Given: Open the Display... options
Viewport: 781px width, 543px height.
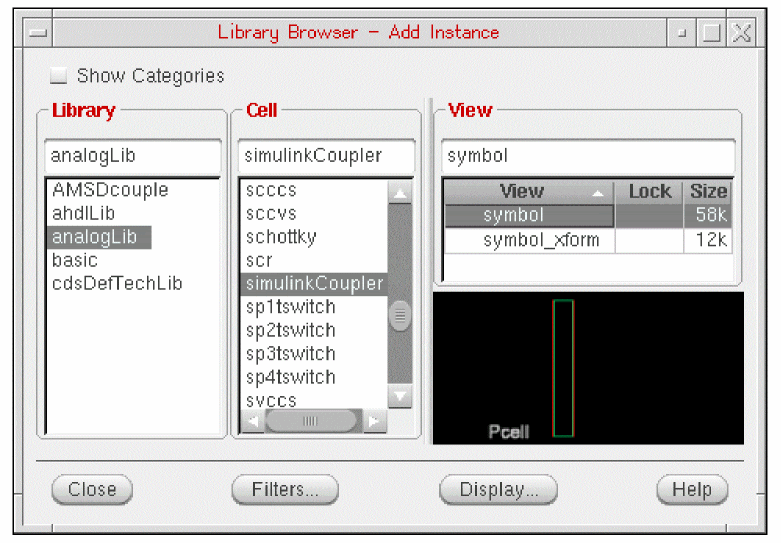Looking at the screenshot, I should click(x=498, y=489).
